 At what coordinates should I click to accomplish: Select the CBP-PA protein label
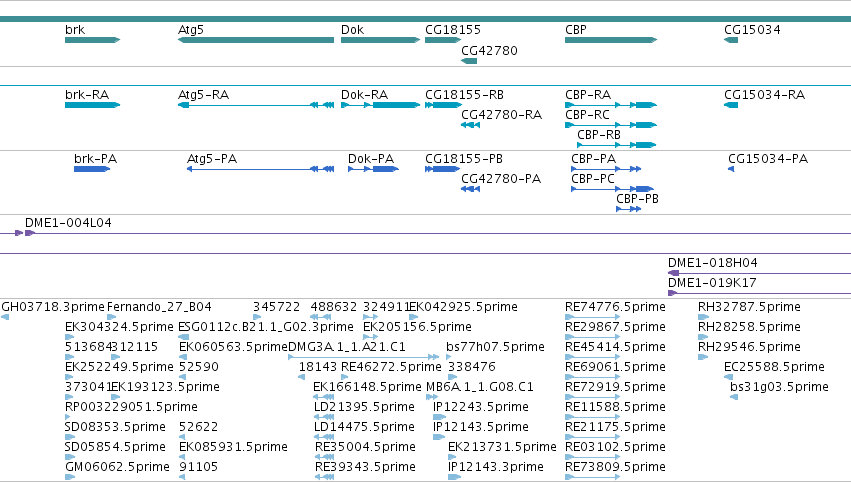(x=593, y=158)
